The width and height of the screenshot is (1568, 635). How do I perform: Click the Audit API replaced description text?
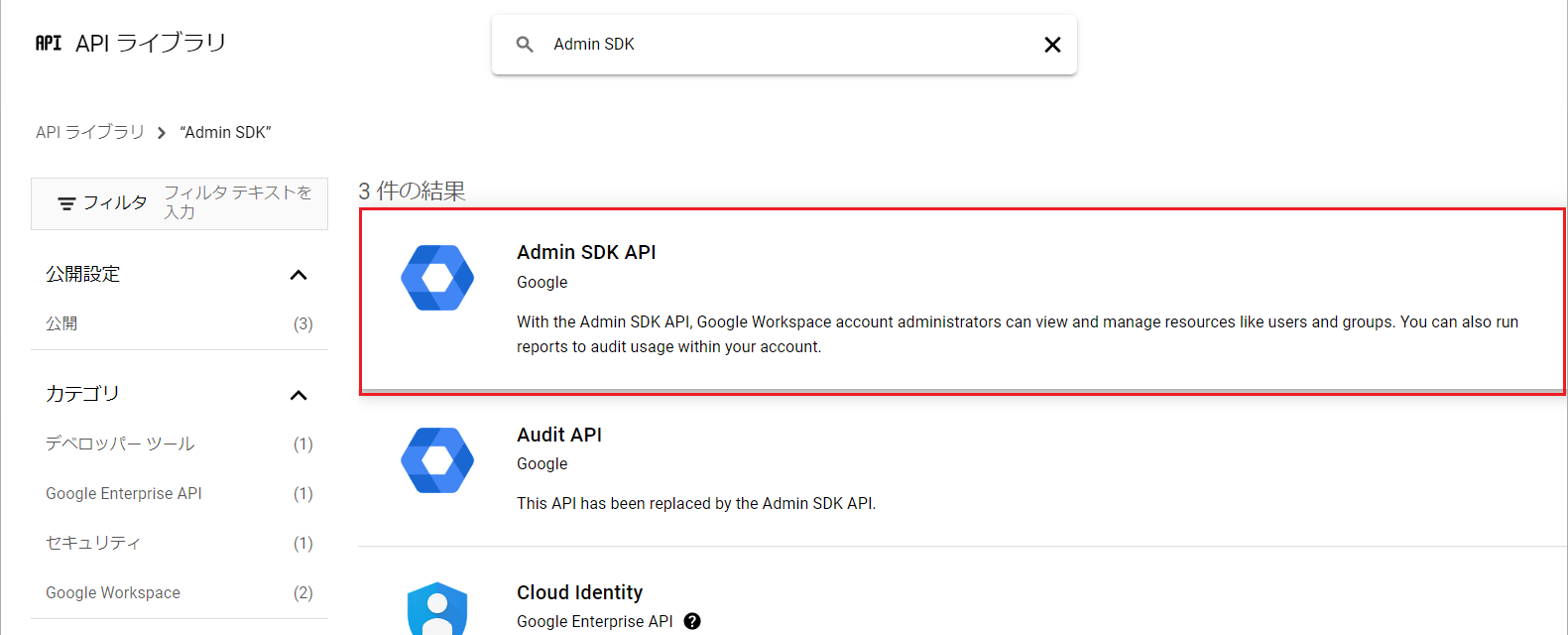(696, 503)
